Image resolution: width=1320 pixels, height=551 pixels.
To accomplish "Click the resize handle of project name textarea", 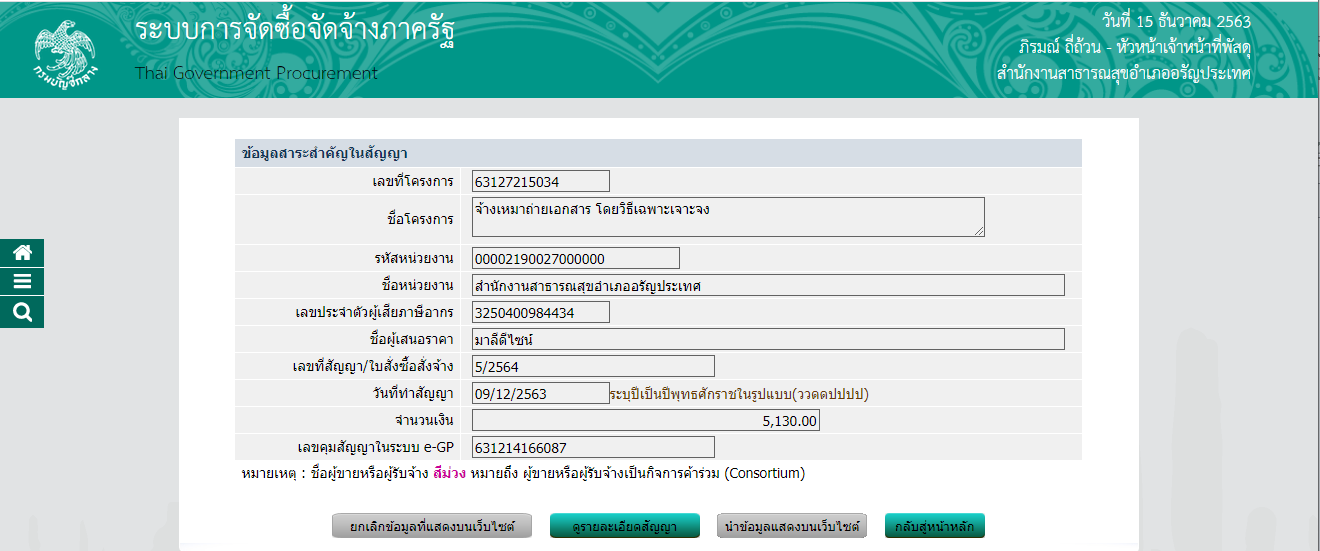I will click(979, 231).
